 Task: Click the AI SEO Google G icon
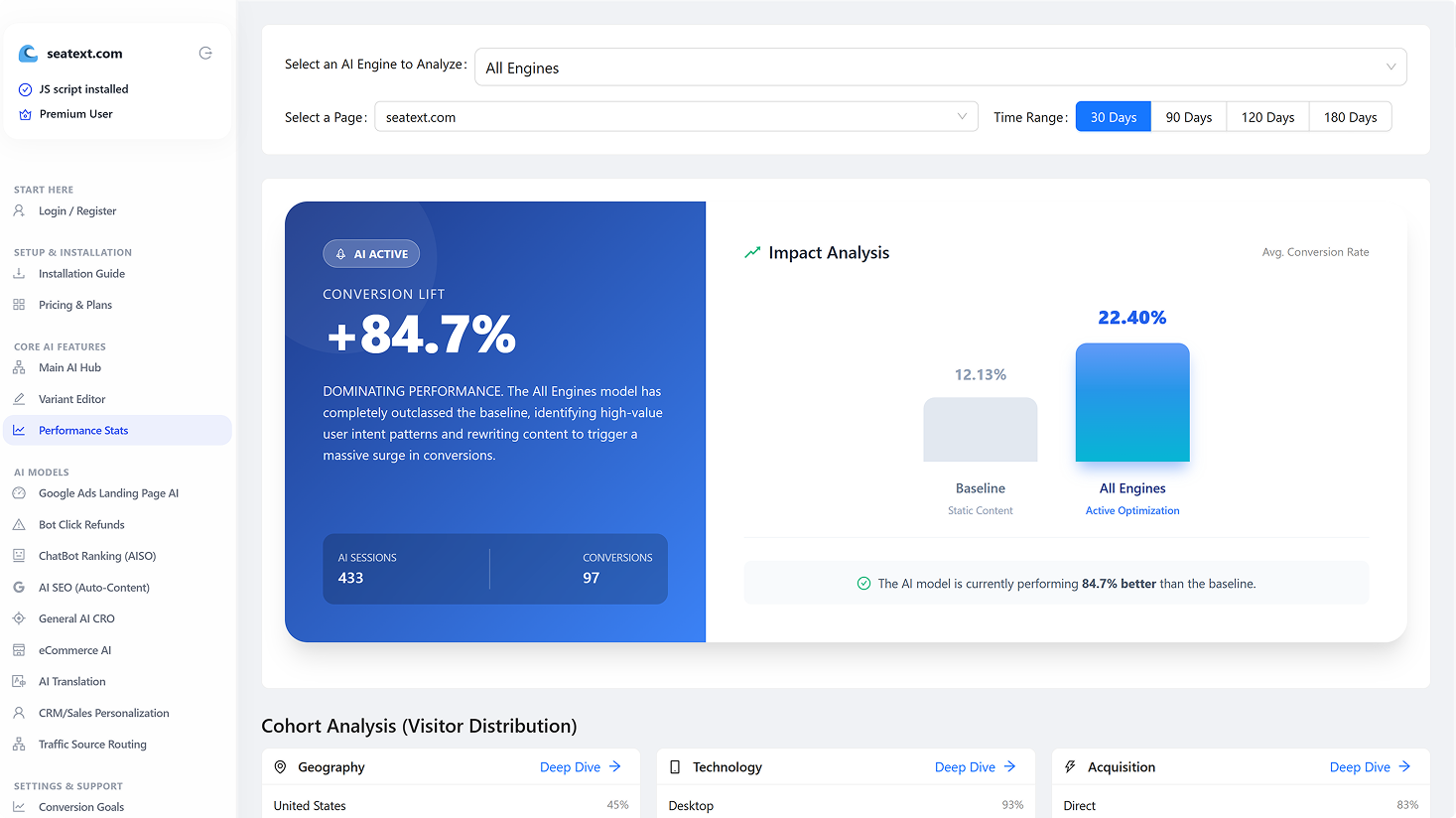tap(19, 587)
